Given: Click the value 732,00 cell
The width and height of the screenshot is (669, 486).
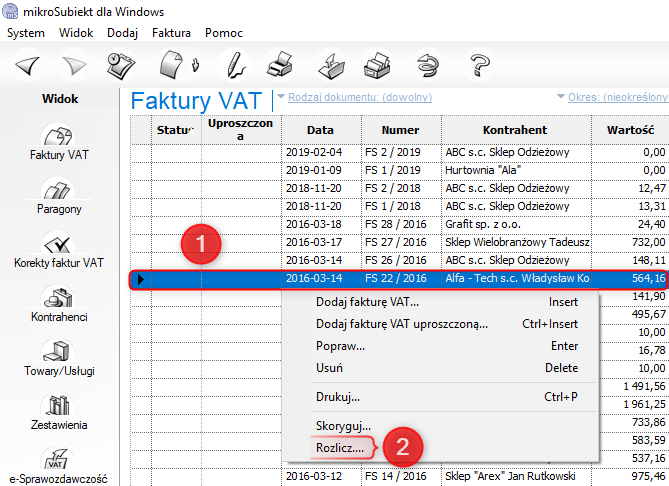Looking at the screenshot, I should click(x=631, y=242).
